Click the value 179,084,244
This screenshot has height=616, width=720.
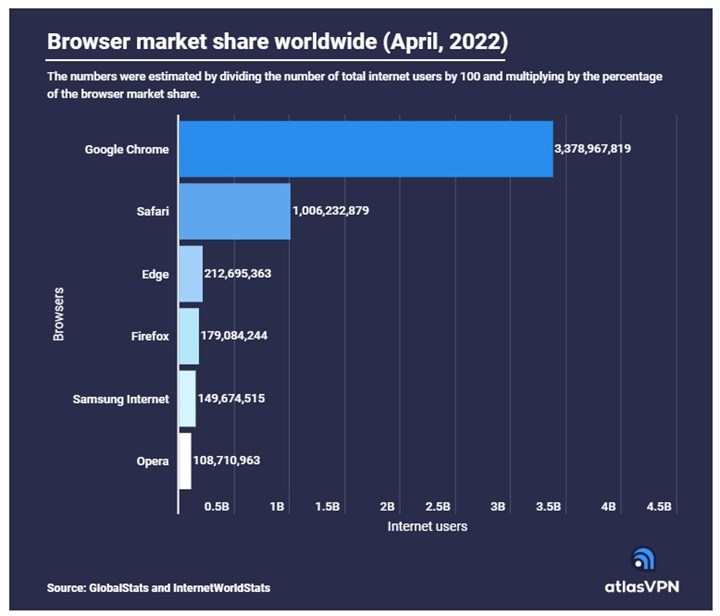(234, 336)
